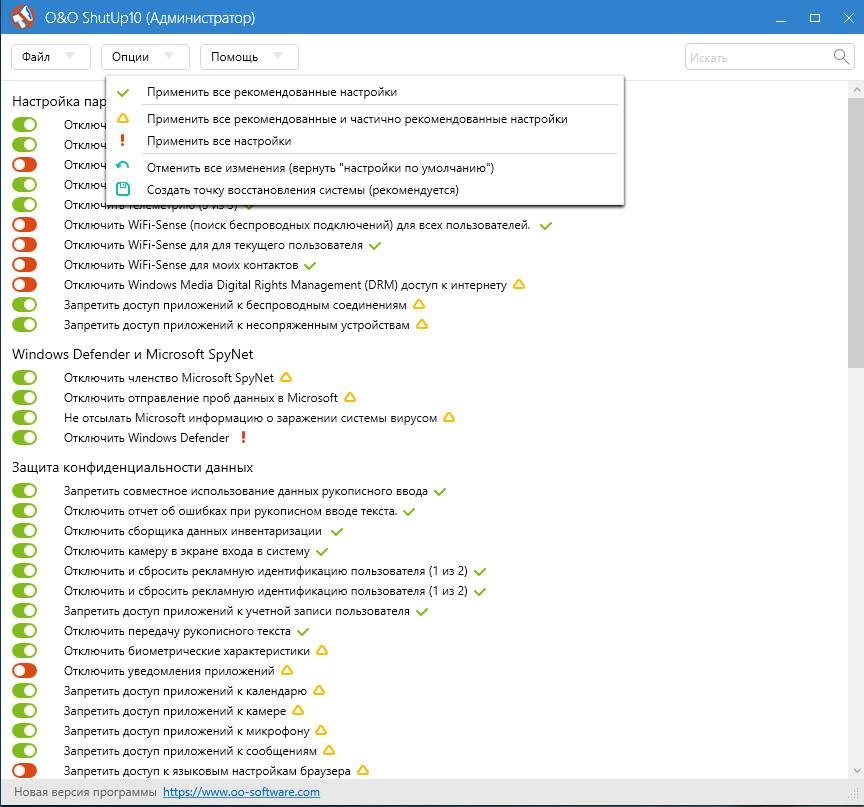Click yellow triangle beside 'Отключить уведомления приложений'

click(x=287, y=670)
